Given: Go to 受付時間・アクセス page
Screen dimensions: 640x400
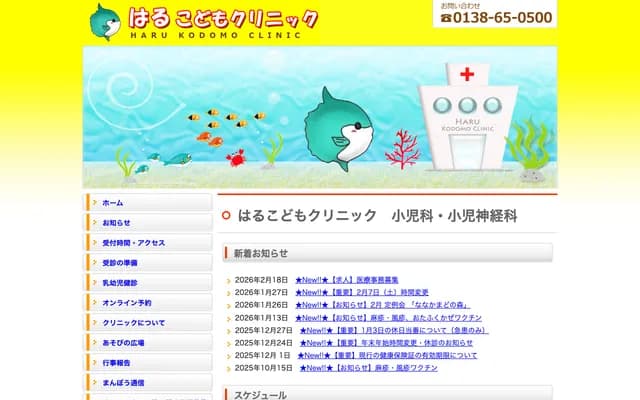Looking at the screenshot, I should pos(148,242).
